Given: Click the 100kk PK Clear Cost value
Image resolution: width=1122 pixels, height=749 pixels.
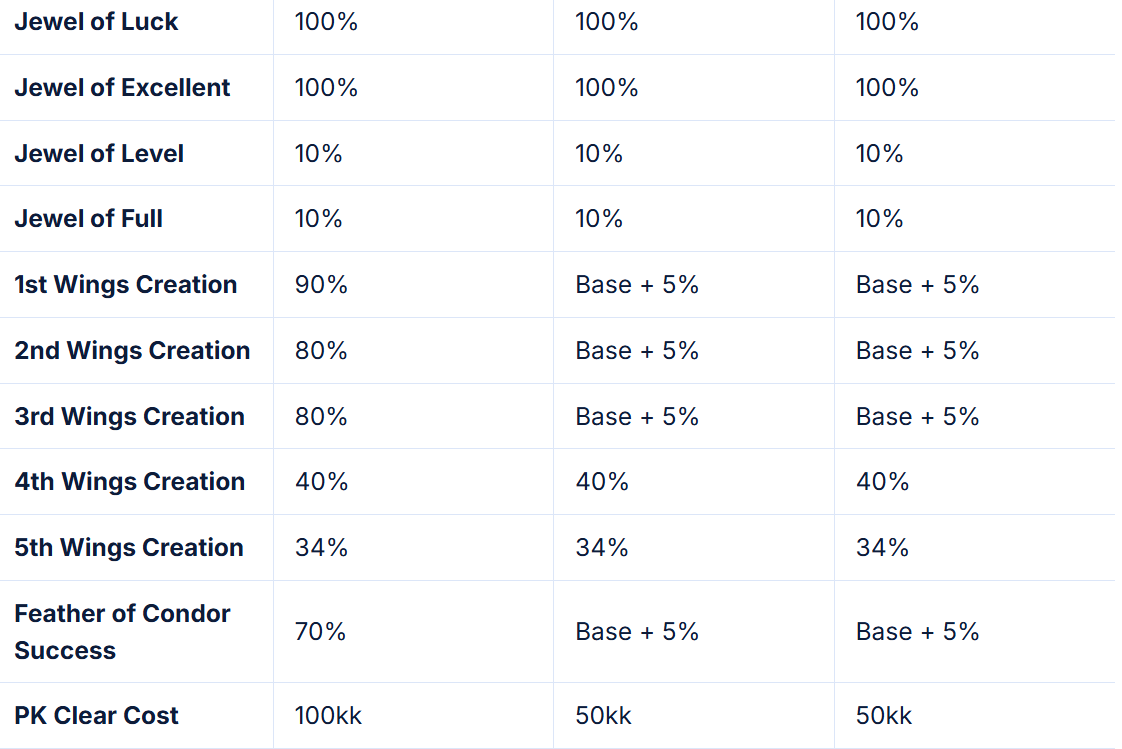Looking at the screenshot, I should pyautogui.click(x=328, y=716).
